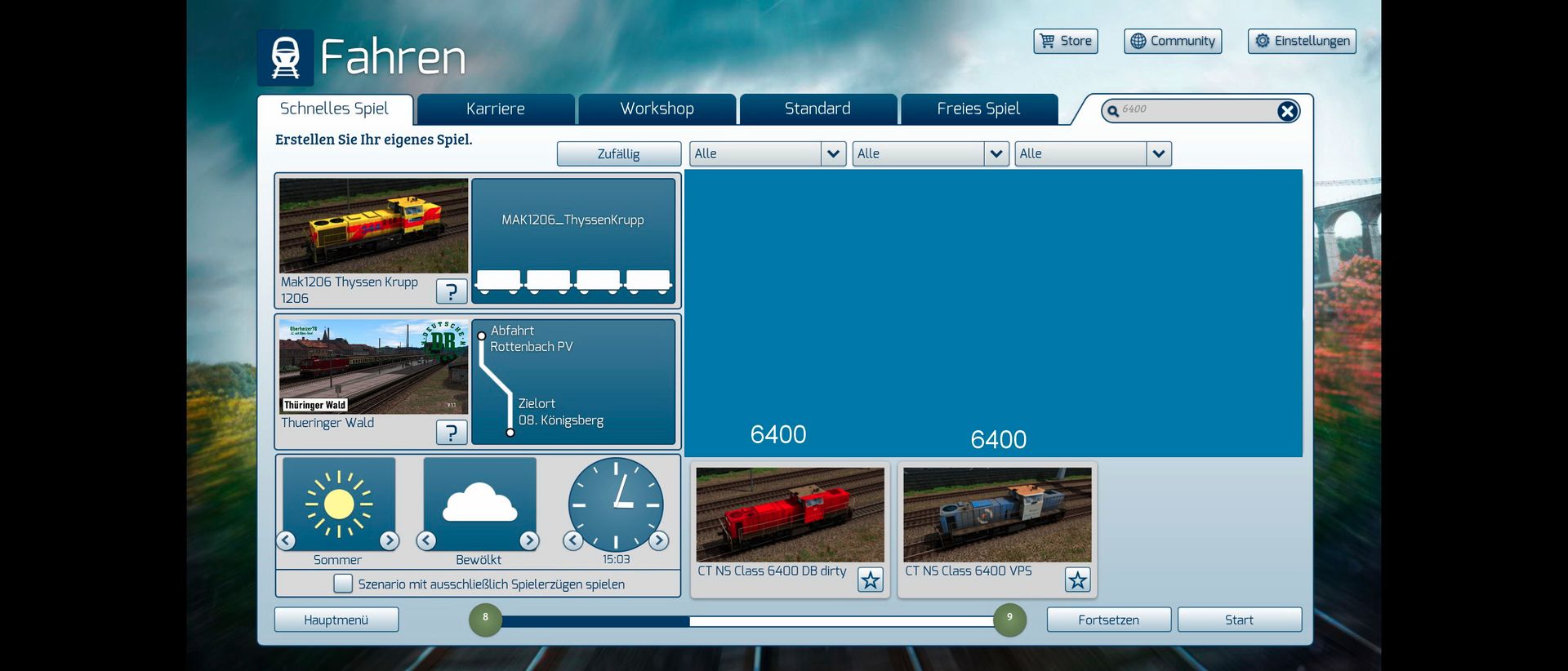Set earlier time with left arrow
This screenshot has width=1568, height=671.
[573, 540]
